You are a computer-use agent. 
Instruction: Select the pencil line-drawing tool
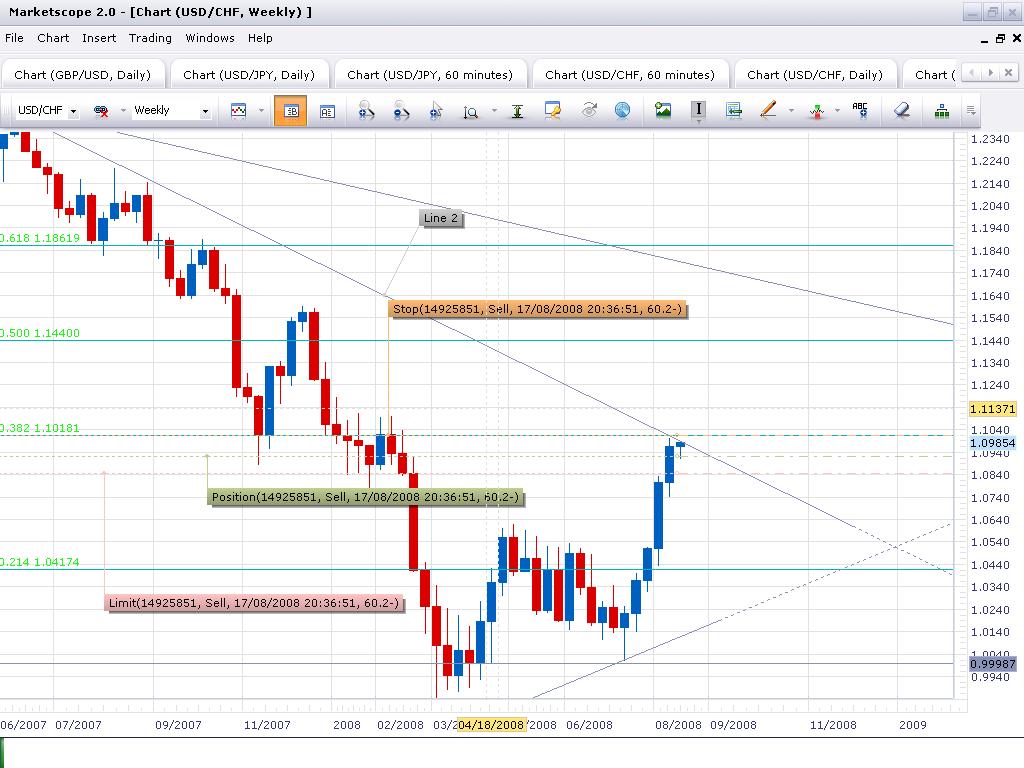[768, 110]
